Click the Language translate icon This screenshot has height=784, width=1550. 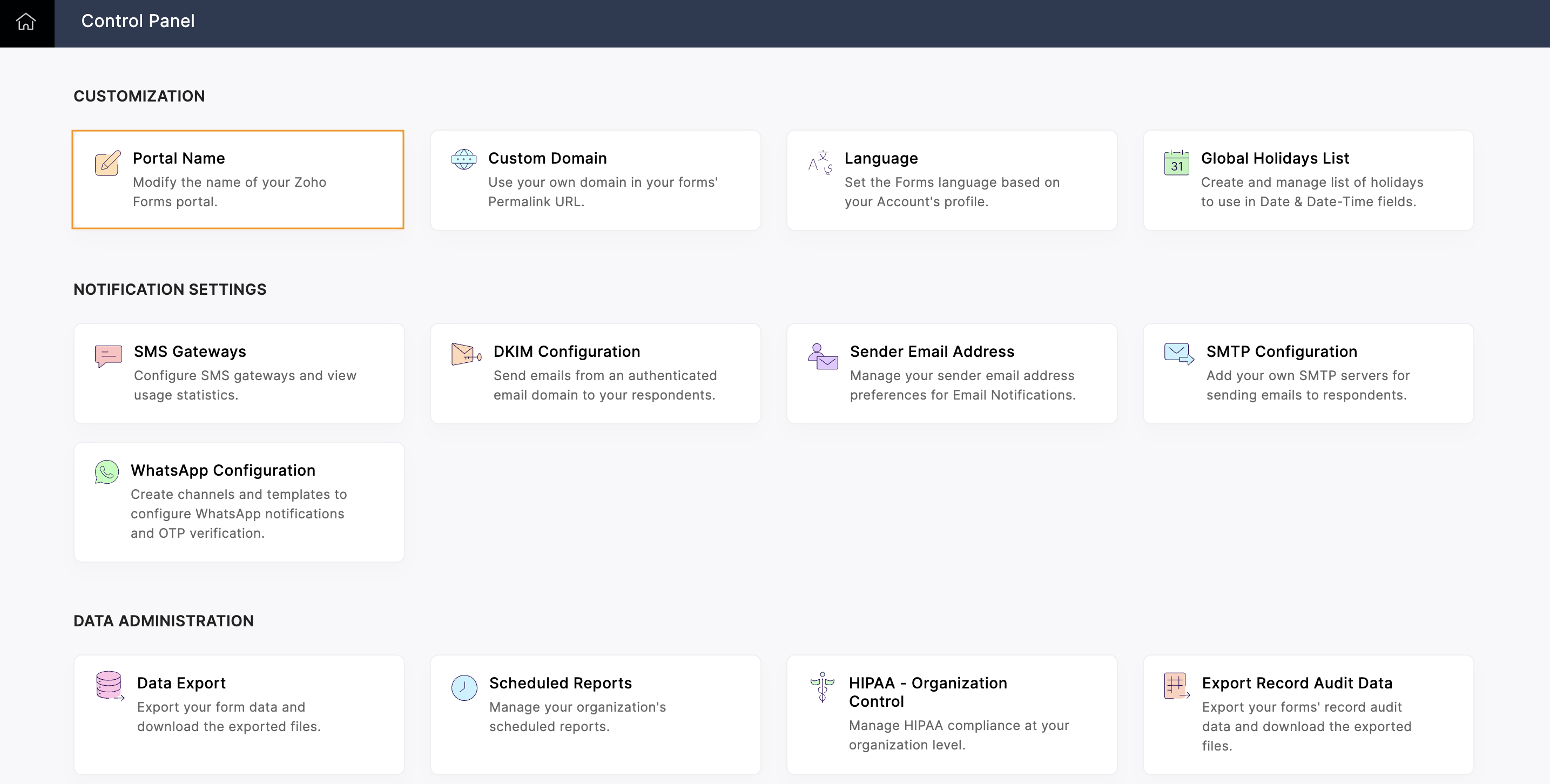820,162
